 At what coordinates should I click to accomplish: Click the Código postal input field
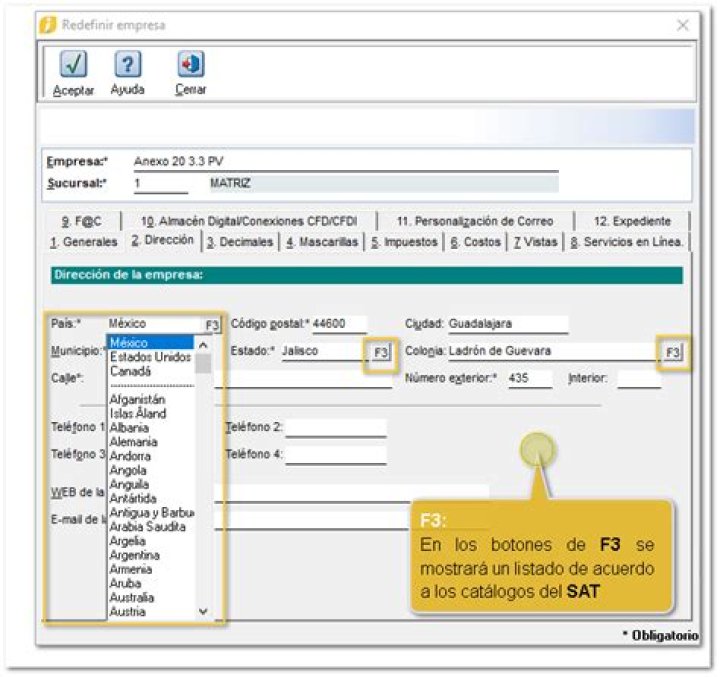click(339, 324)
